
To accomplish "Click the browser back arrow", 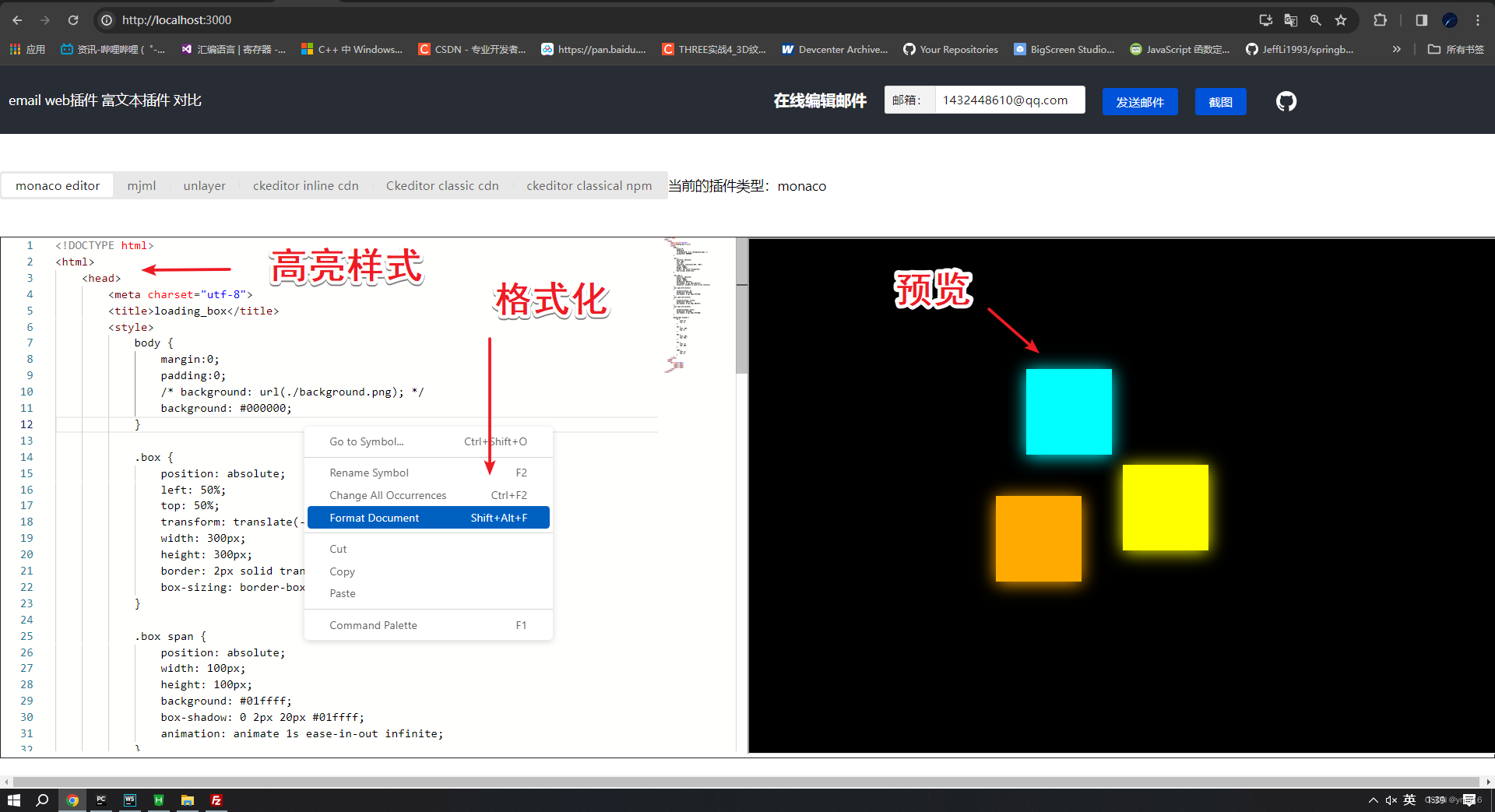I will click(x=17, y=19).
